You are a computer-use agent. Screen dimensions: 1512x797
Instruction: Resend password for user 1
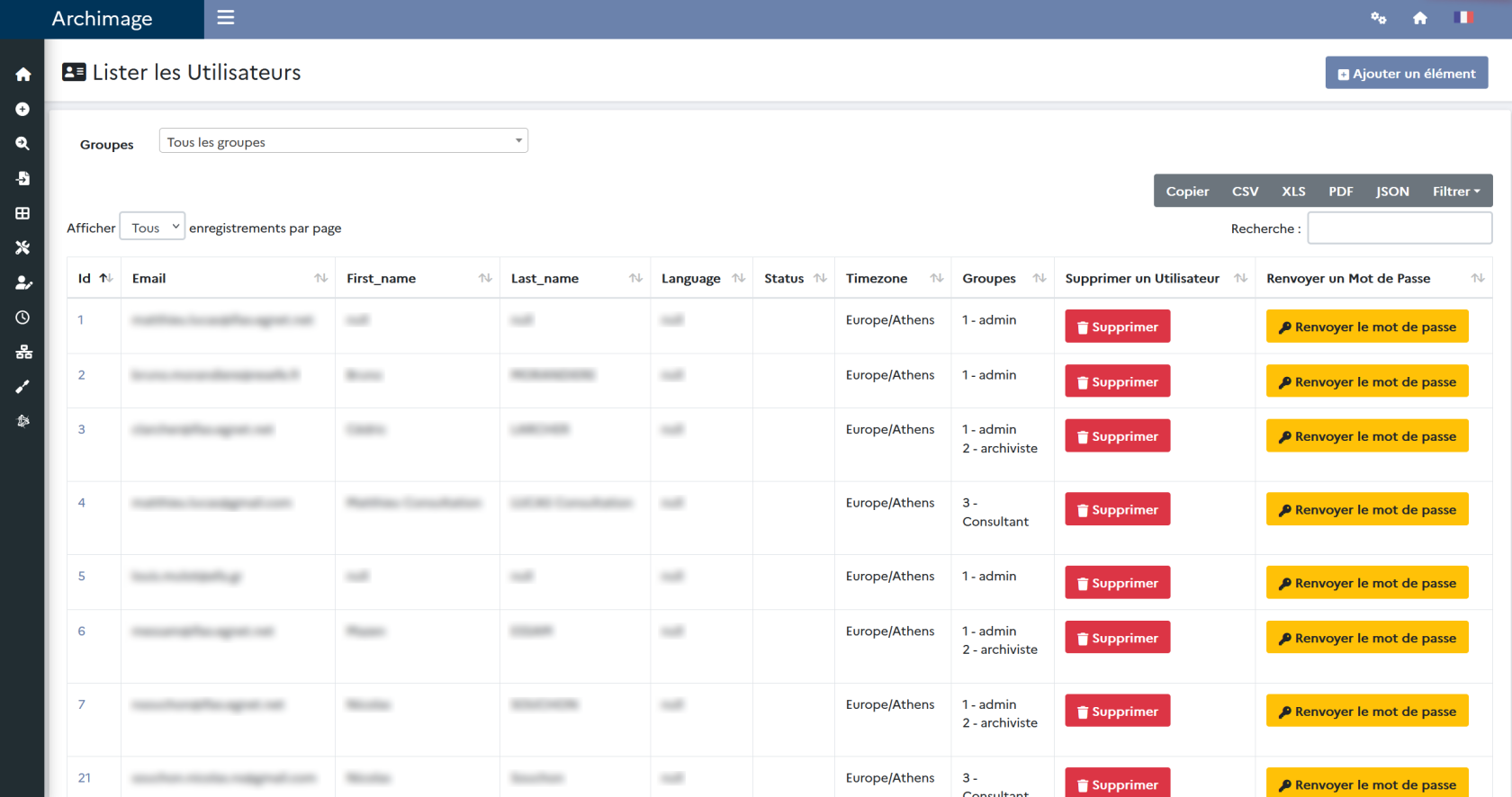click(1367, 327)
